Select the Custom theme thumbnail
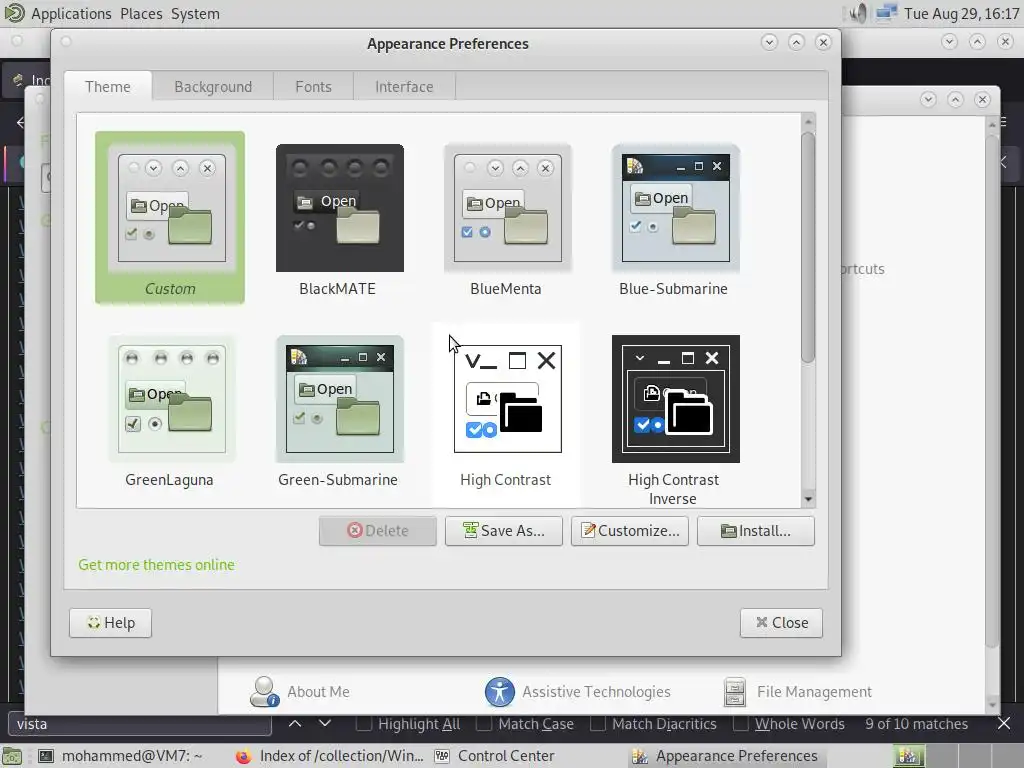The height and width of the screenshot is (768, 1024). pyautogui.click(x=170, y=217)
